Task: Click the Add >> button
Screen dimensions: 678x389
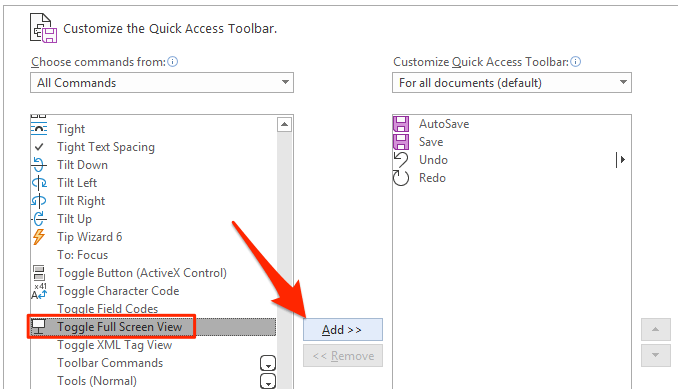Action: 342,330
